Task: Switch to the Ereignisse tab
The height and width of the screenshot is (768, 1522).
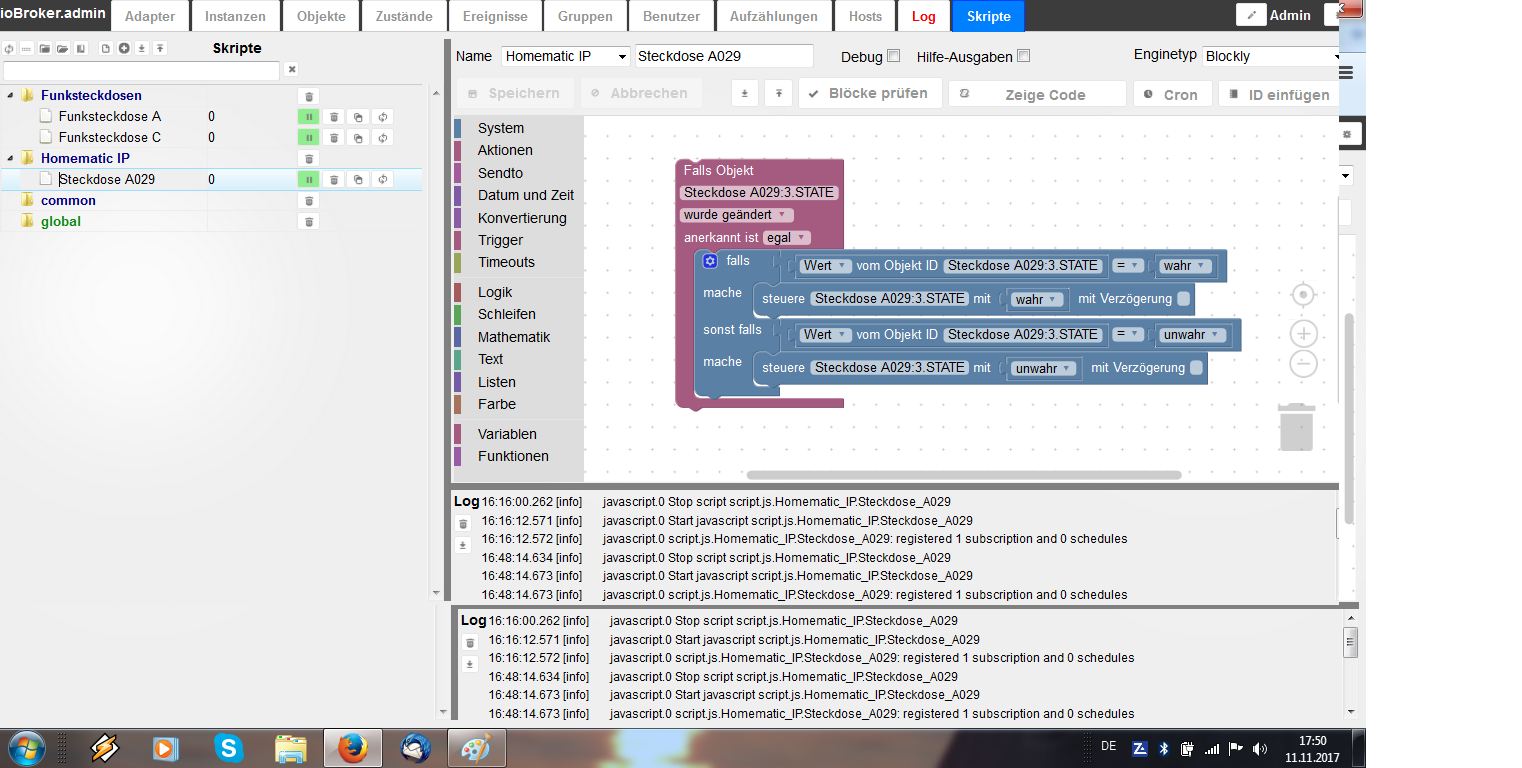Action: coord(496,16)
